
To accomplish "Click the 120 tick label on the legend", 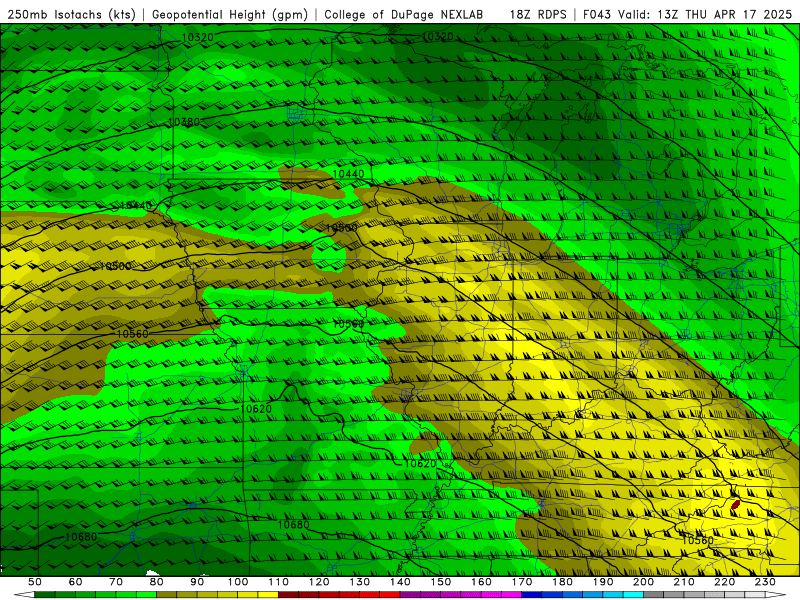I will click(319, 582).
